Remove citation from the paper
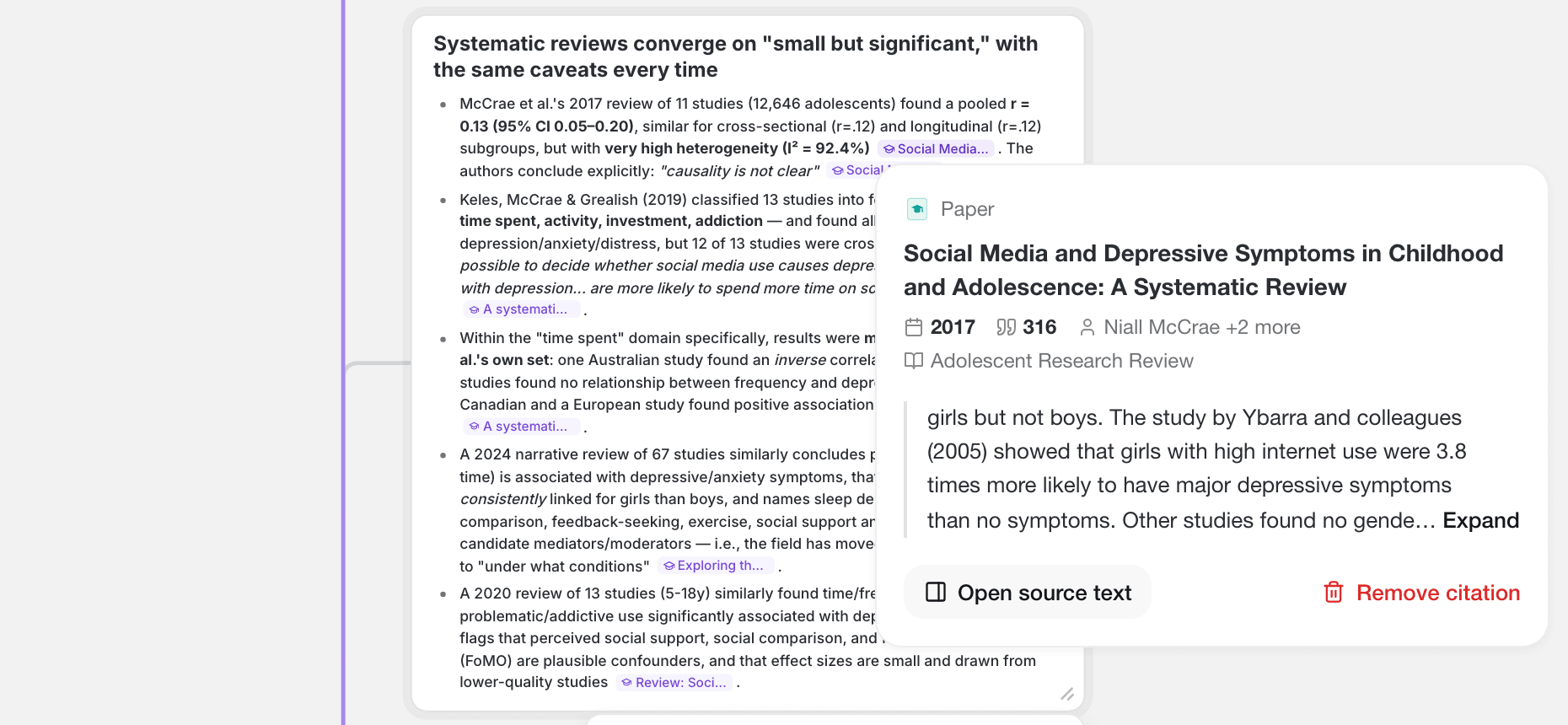The width and height of the screenshot is (1568, 725). [1421, 593]
